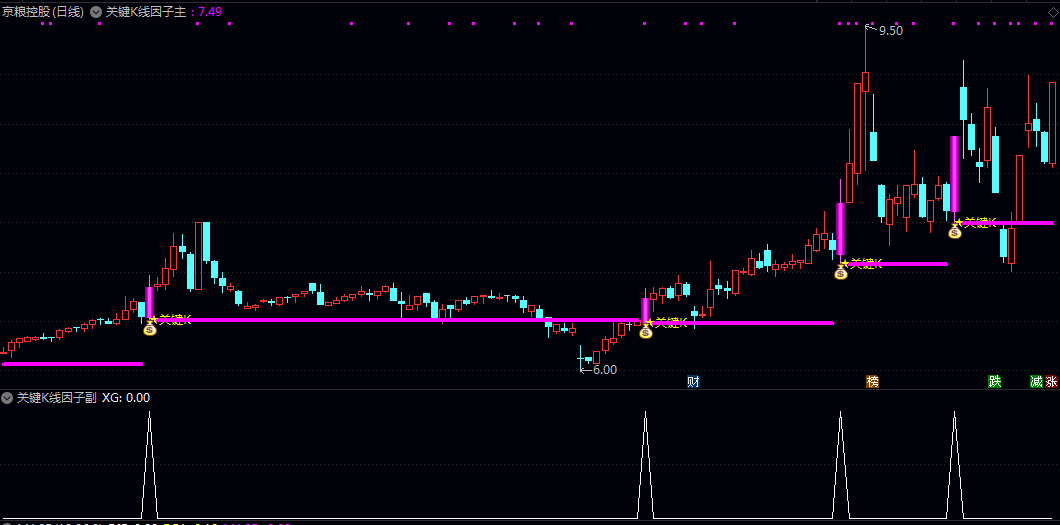Click the tall red candle reaching the 9.50 high
Image resolution: width=1060 pixels, height=525 pixels.
pos(865,82)
